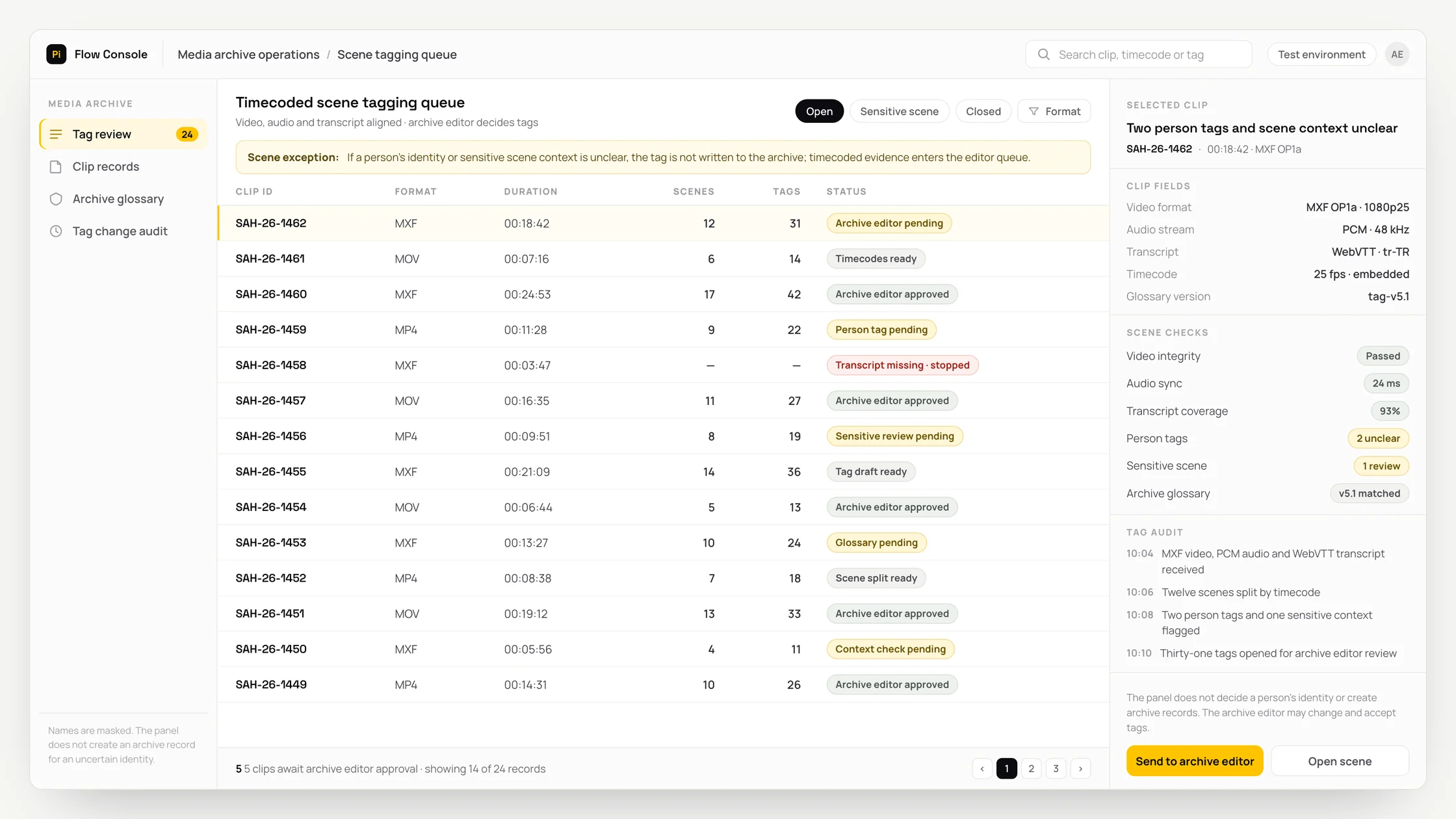Image resolution: width=1456 pixels, height=819 pixels.
Task: Click the 2 unclear person tags badge
Action: click(x=1378, y=439)
